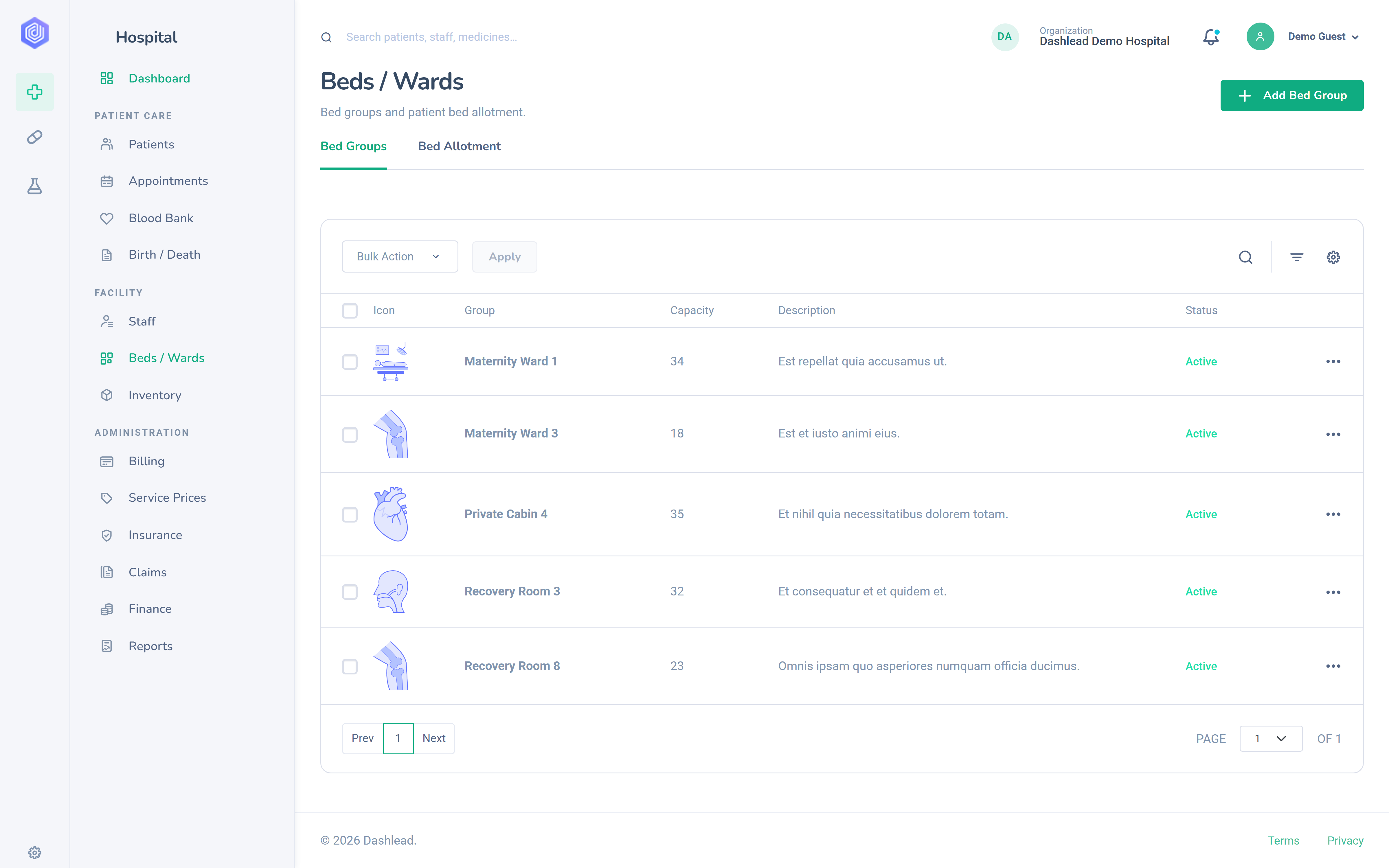Image resolution: width=1389 pixels, height=868 pixels.
Task: Switch to the Bed Groups tab
Action: point(354,146)
